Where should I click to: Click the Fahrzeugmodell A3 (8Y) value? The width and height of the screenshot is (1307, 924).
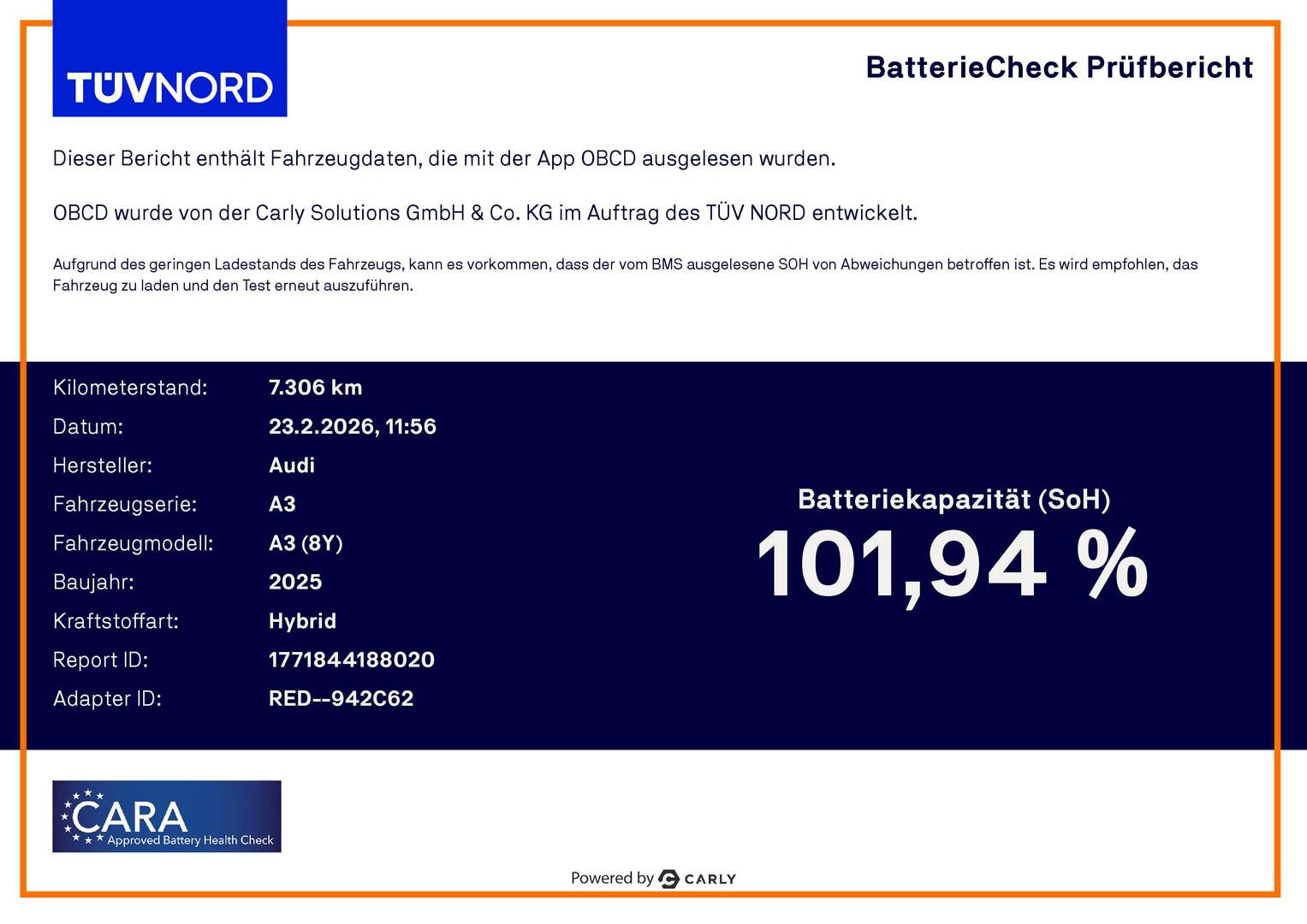[x=305, y=543]
